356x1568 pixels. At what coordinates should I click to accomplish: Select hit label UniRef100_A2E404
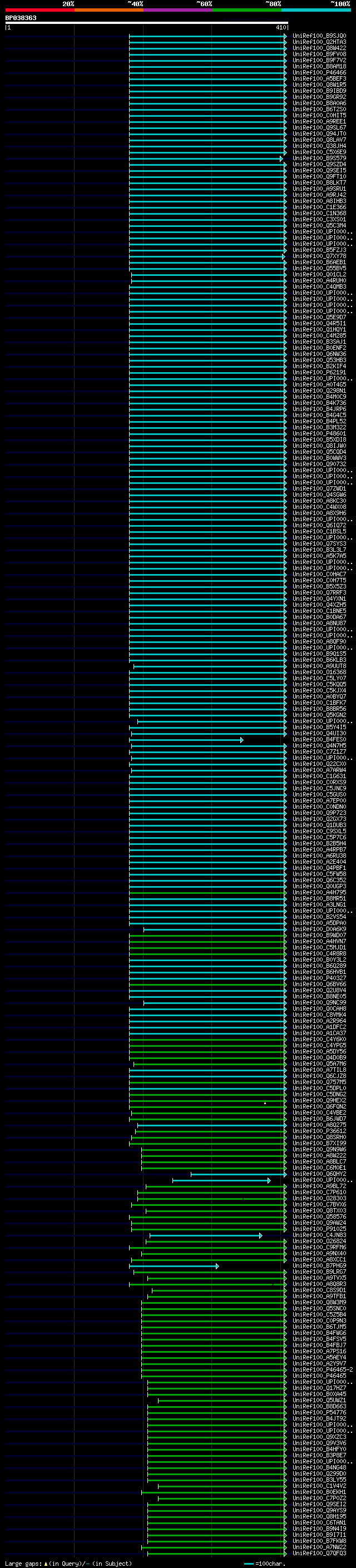pos(319,862)
